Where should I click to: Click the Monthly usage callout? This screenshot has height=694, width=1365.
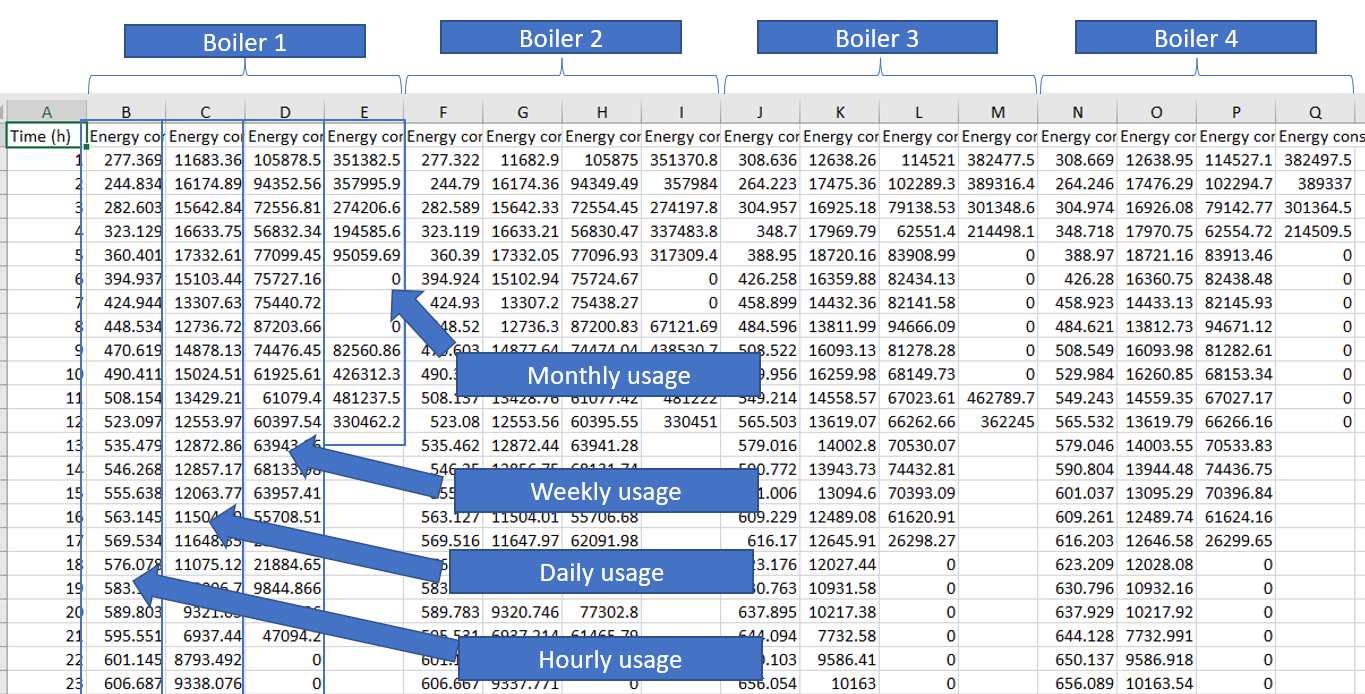[x=608, y=376]
